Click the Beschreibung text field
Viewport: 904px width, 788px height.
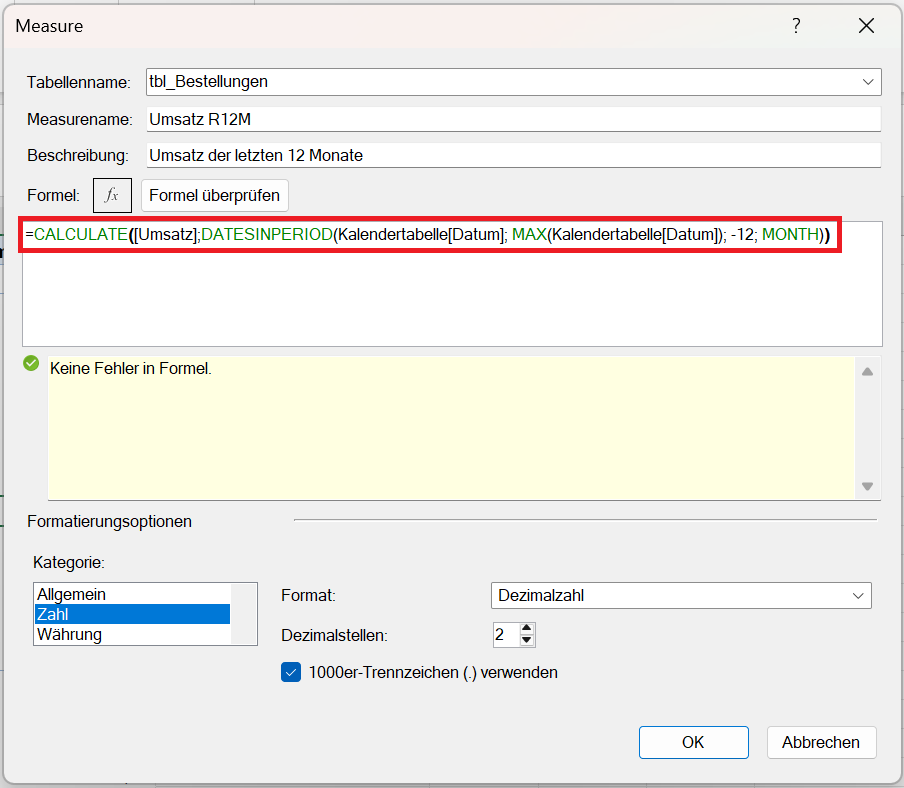click(512, 155)
